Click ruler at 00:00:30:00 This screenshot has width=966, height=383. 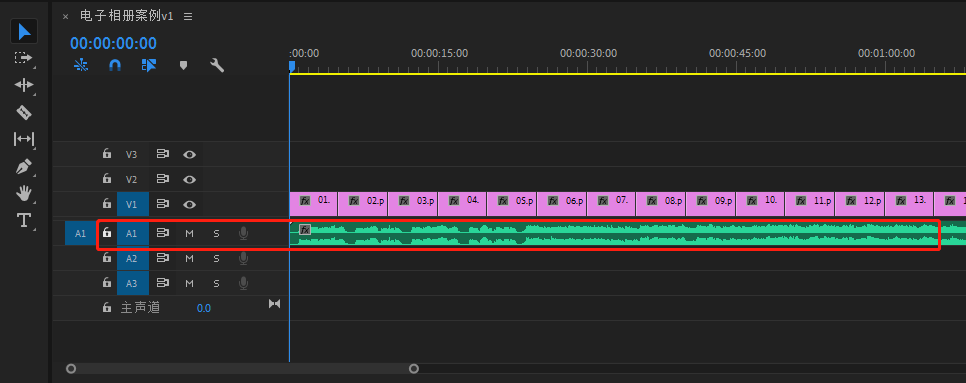[588, 54]
